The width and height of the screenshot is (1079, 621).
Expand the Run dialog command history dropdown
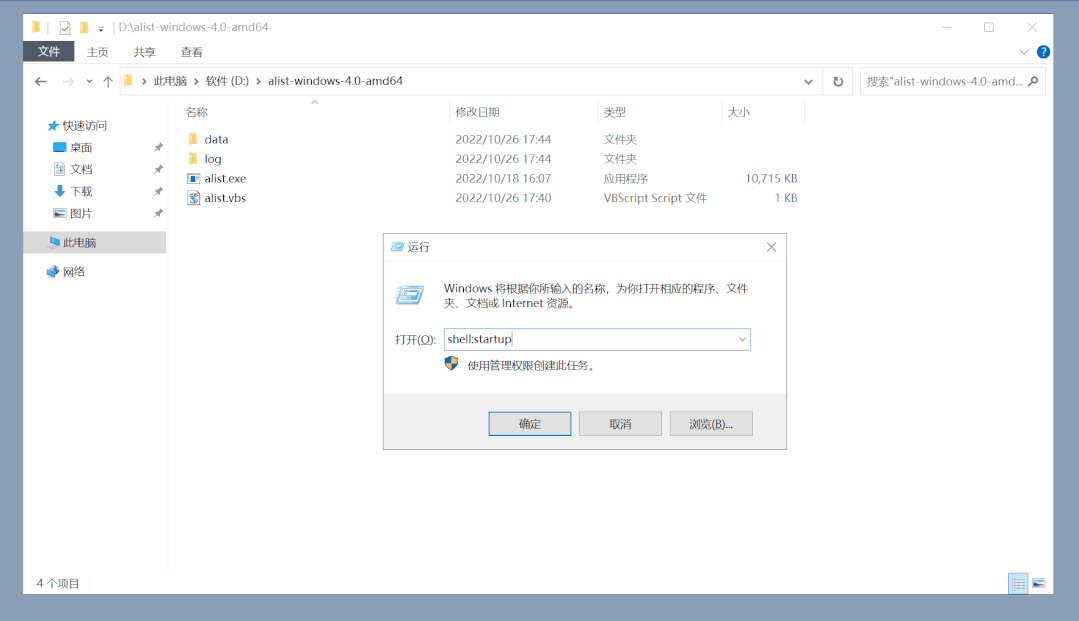click(743, 339)
